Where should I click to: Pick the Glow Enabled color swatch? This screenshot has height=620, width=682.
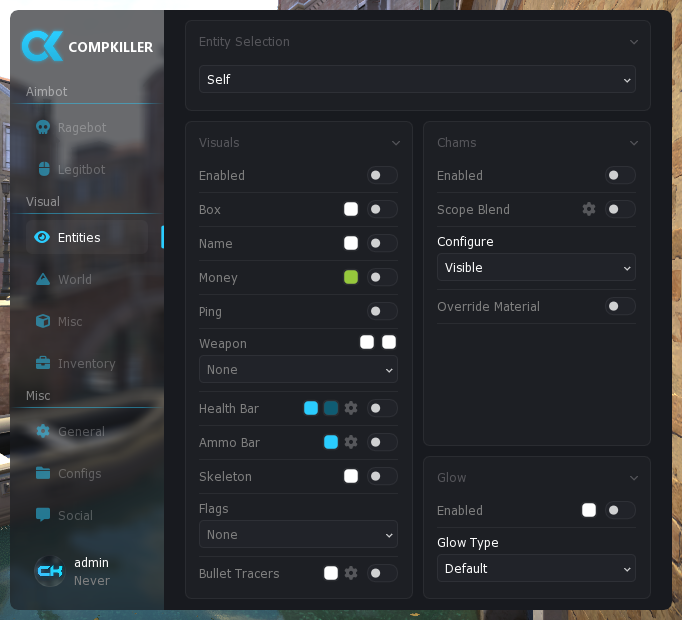click(x=588, y=510)
